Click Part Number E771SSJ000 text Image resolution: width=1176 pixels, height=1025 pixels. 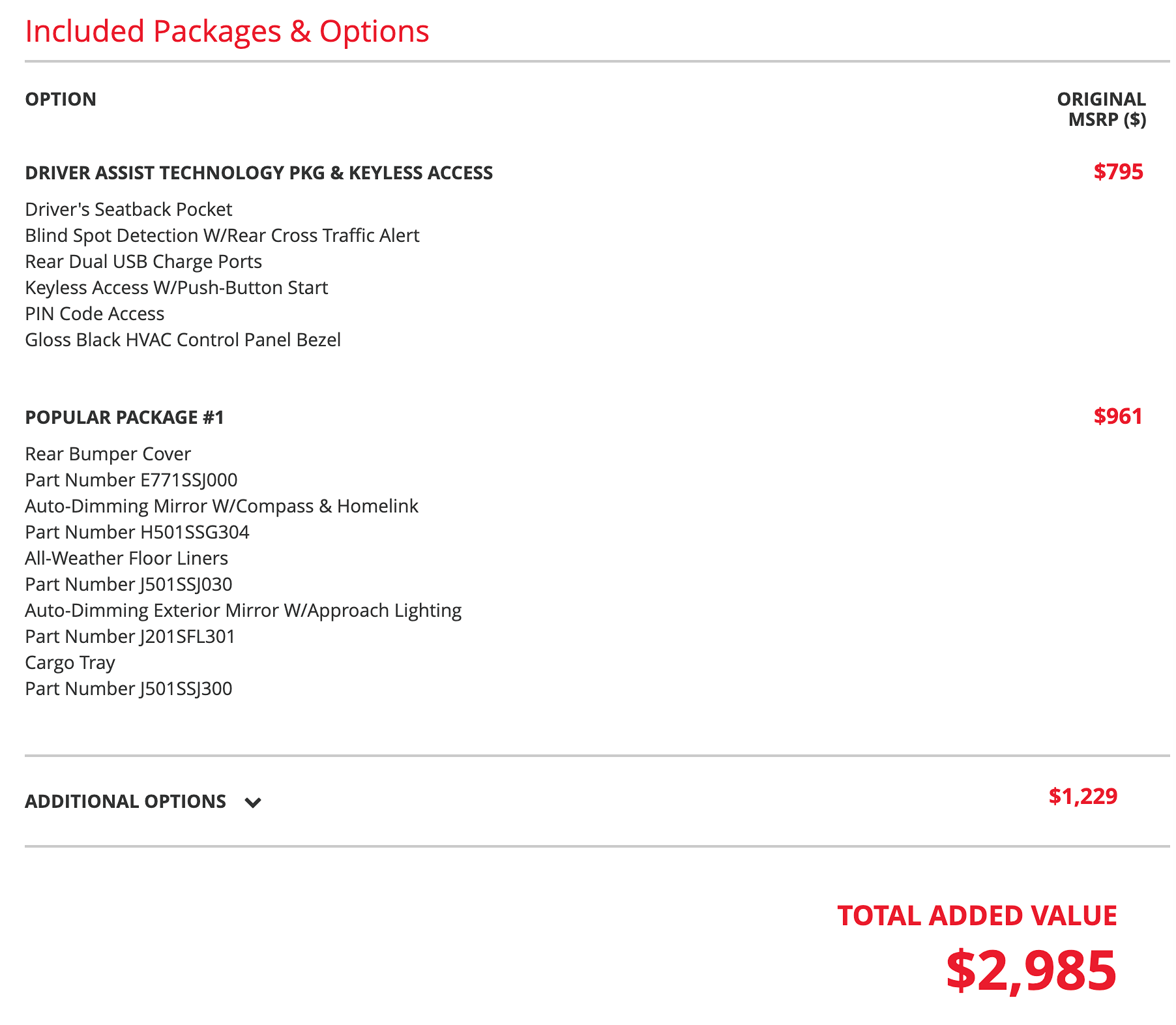[131, 480]
